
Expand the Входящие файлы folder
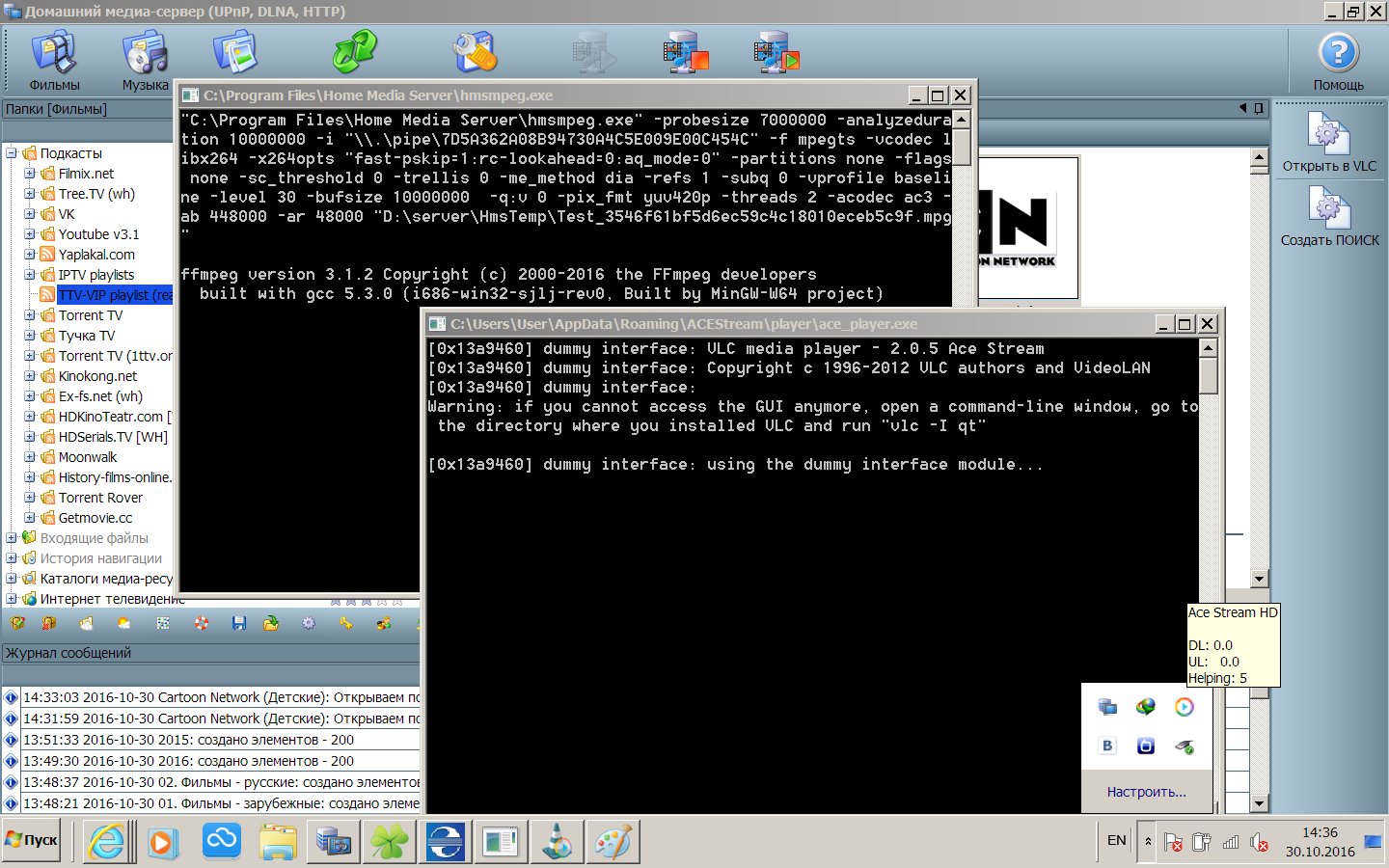point(12,538)
